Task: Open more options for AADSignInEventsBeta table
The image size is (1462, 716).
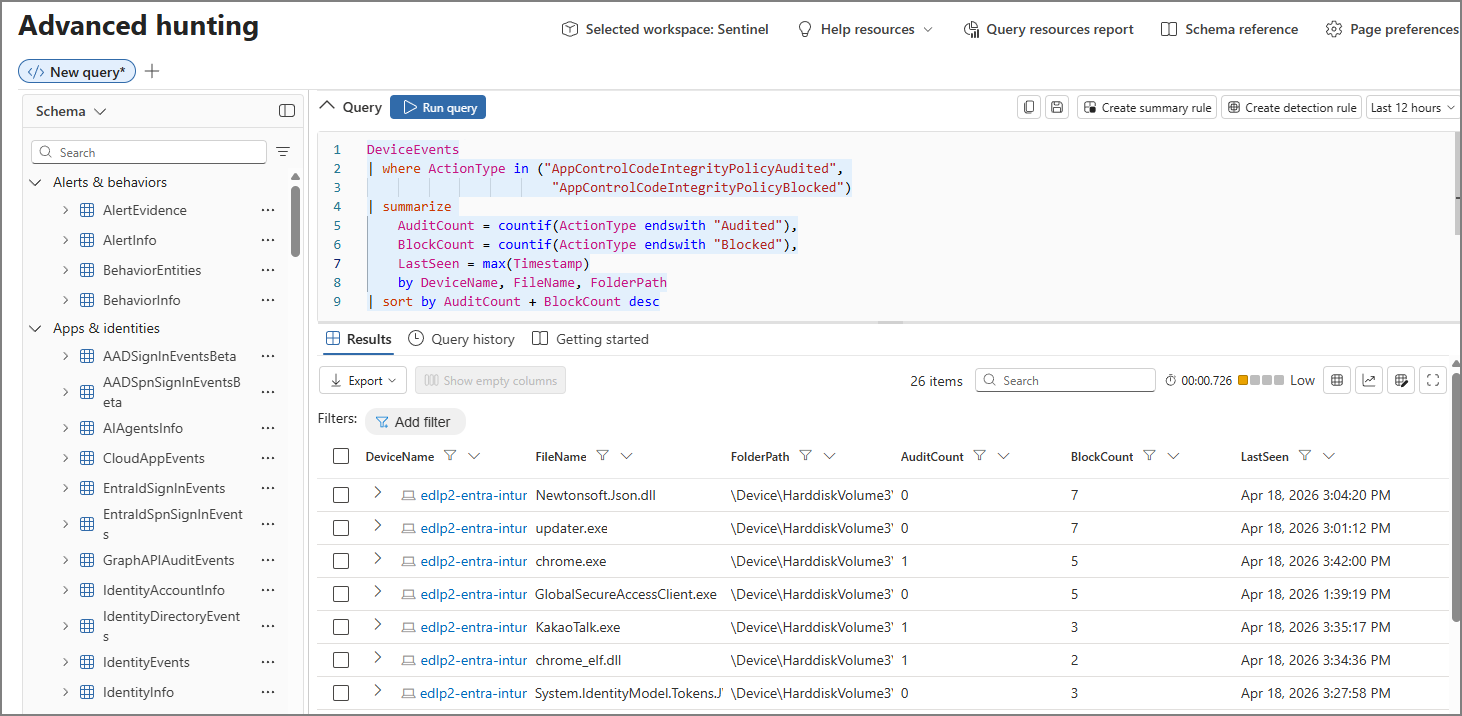Action: coord(268,356)
